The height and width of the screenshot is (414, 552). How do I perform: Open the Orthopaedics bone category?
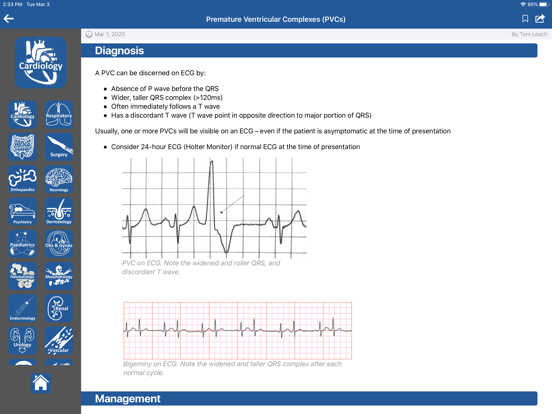point(23,179)
